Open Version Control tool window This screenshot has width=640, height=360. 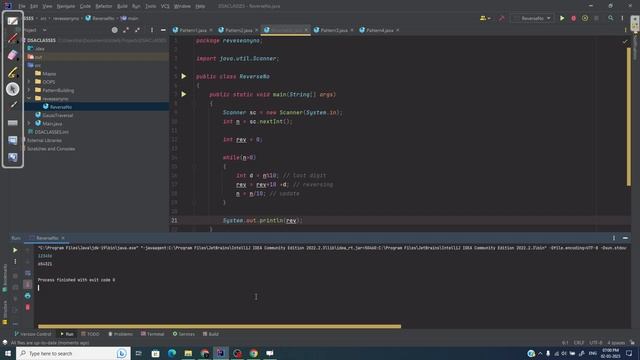point(33,334)
